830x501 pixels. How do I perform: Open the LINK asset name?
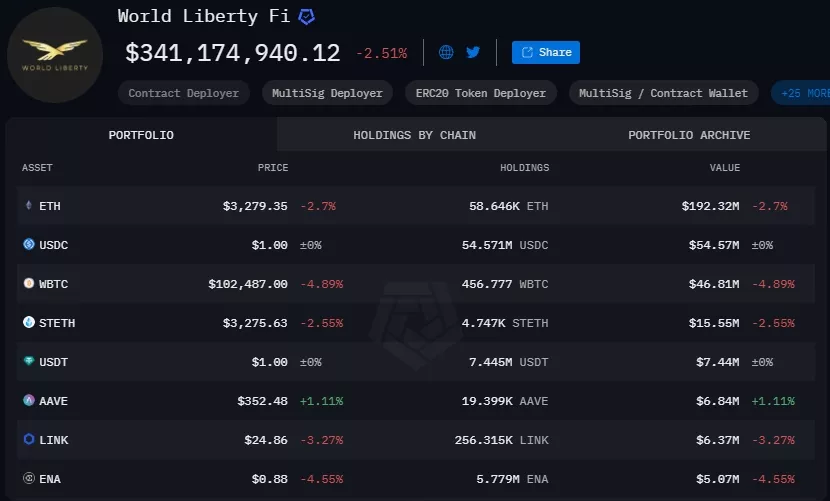[53, 440]
